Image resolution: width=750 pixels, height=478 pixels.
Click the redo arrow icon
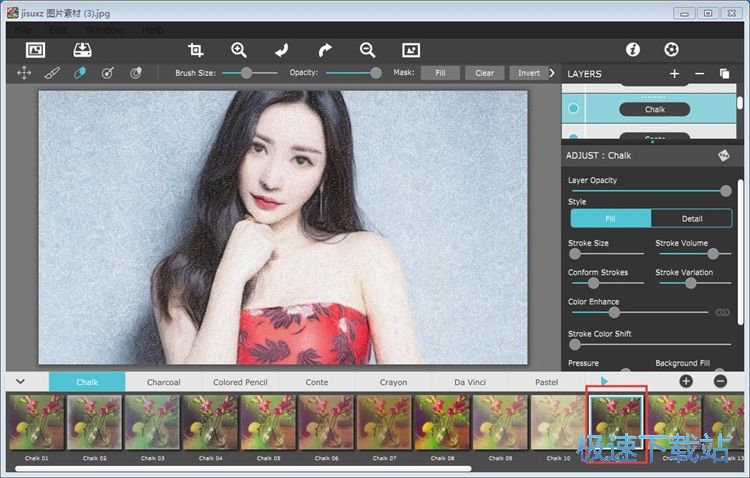click(324, 49)
